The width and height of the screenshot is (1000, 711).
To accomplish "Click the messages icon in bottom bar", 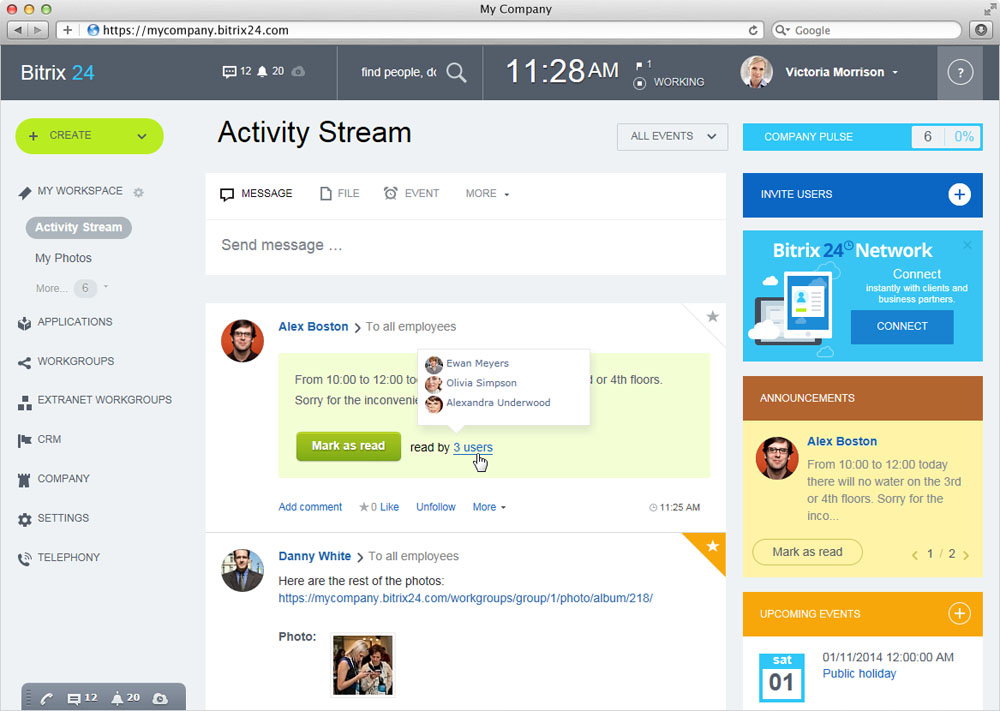I will coord(74,699).
